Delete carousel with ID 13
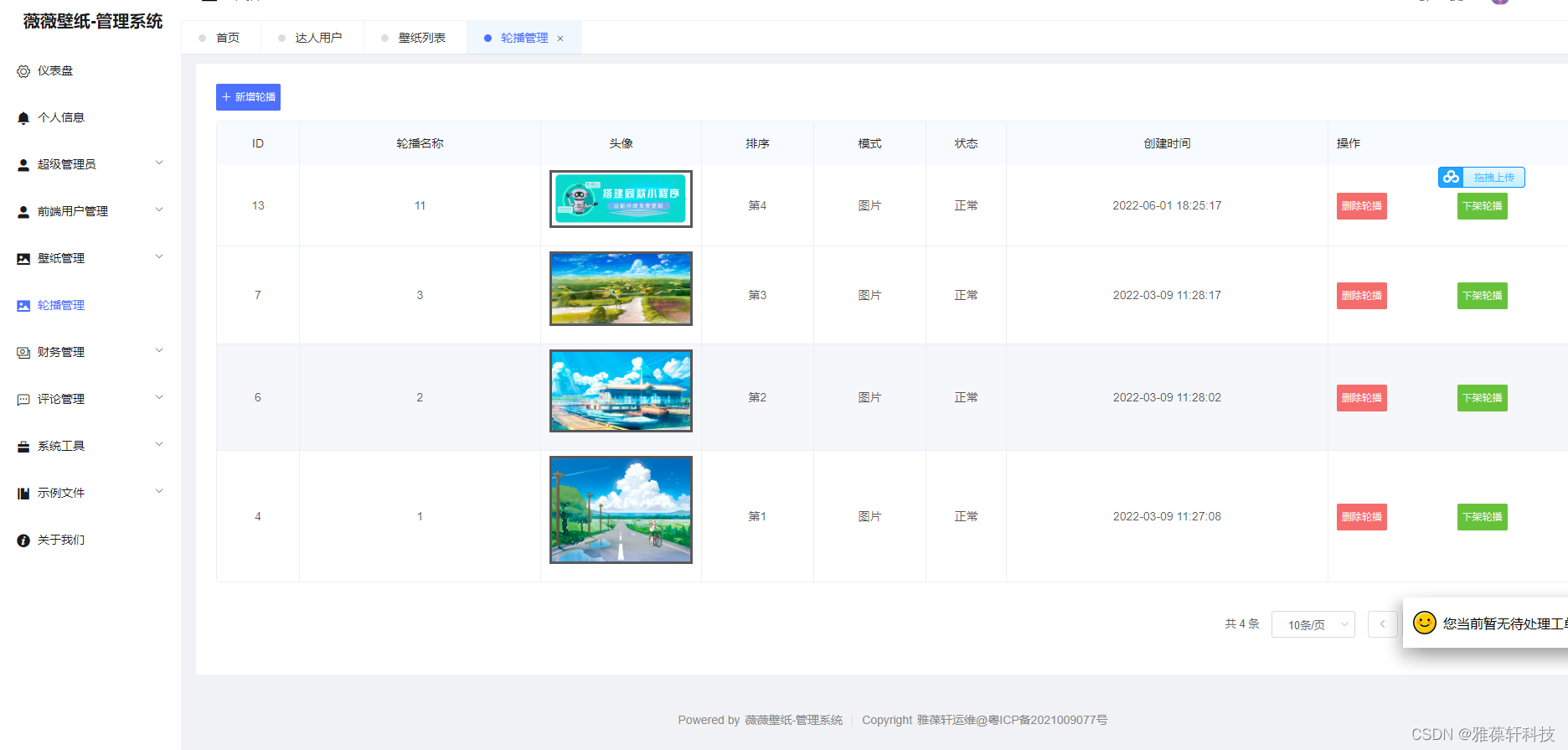1568x750 pixels. (x=1361, y=206)
